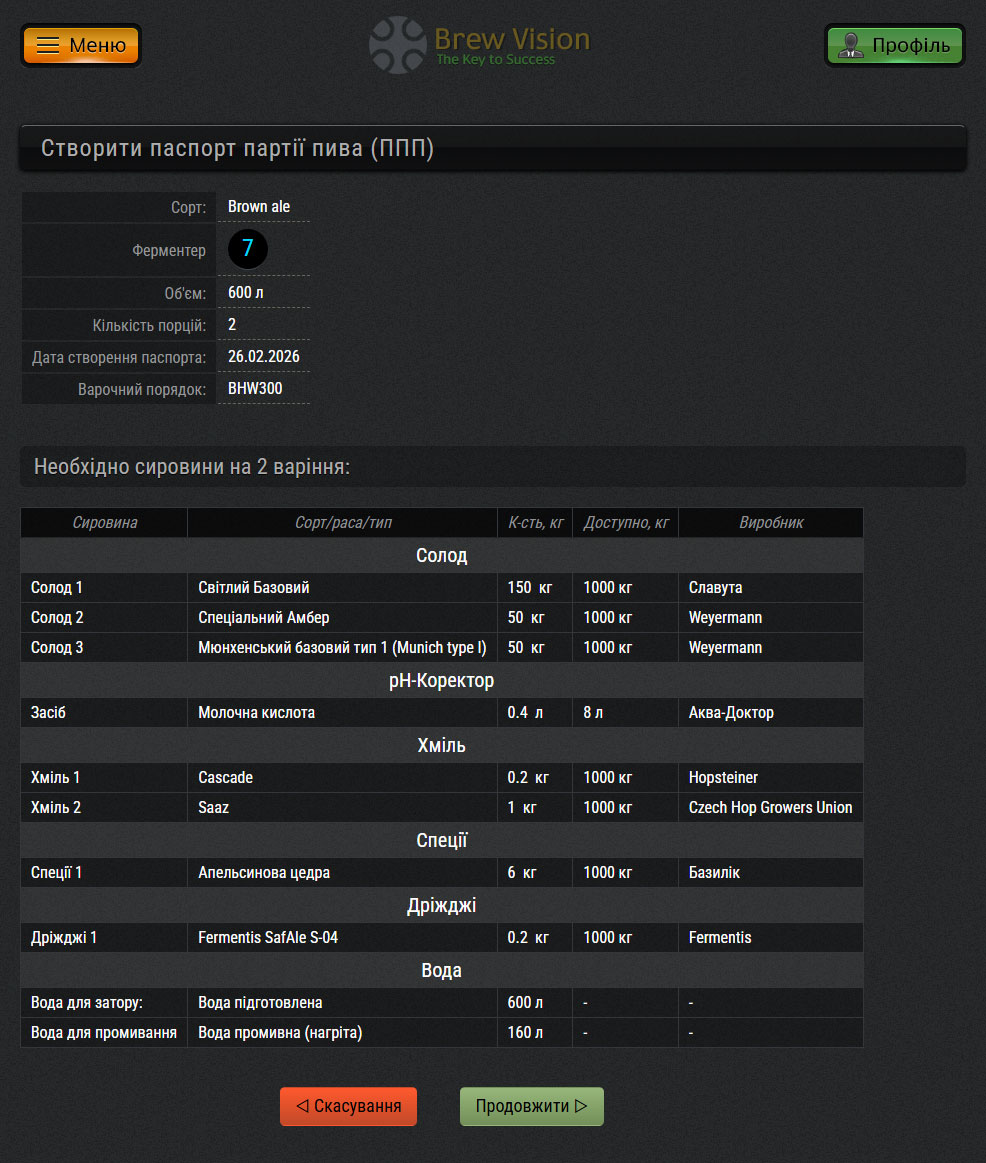
Task: Select the Апельсинова цедра spice cell
Action: pyautogui.click(x=264, y=873)
